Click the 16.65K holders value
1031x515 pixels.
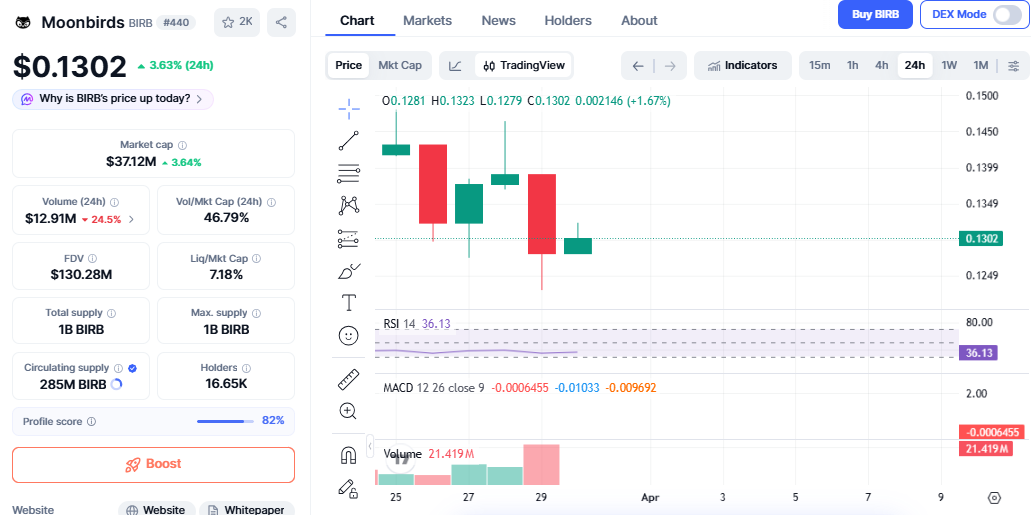226,384
